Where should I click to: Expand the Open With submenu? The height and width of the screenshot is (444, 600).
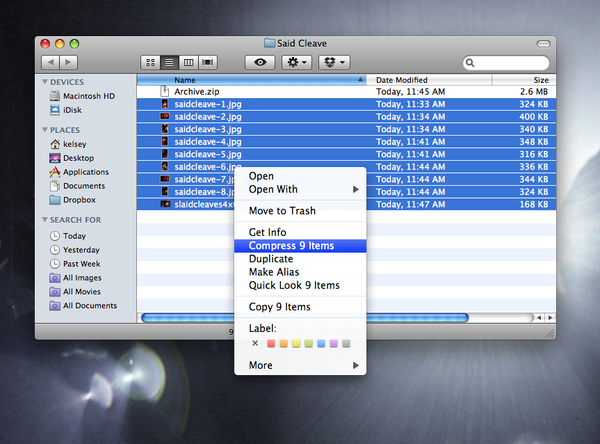pos(300,189)
